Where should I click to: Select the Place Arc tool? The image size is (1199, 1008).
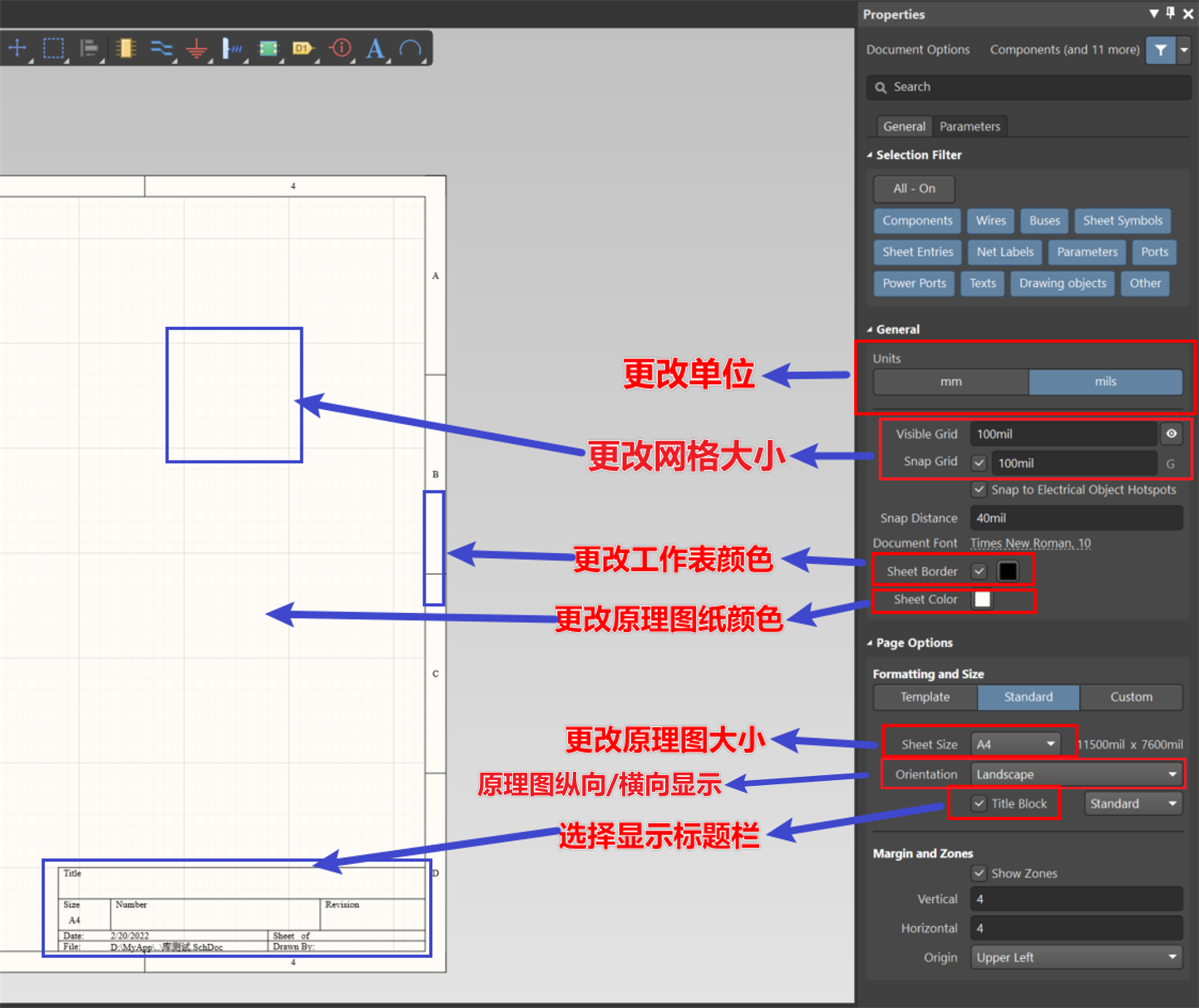click(x=411, y=48)
